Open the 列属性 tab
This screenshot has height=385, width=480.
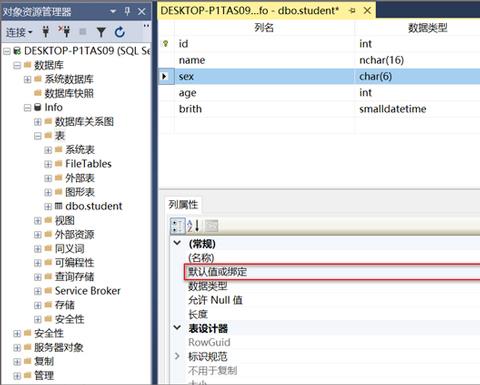point(183,204)
